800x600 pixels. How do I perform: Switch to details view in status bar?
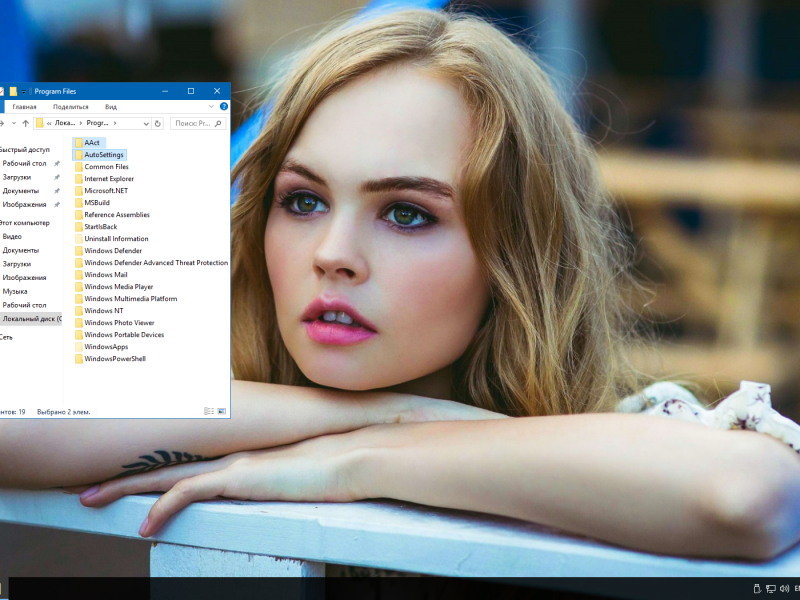click(209, 411)
